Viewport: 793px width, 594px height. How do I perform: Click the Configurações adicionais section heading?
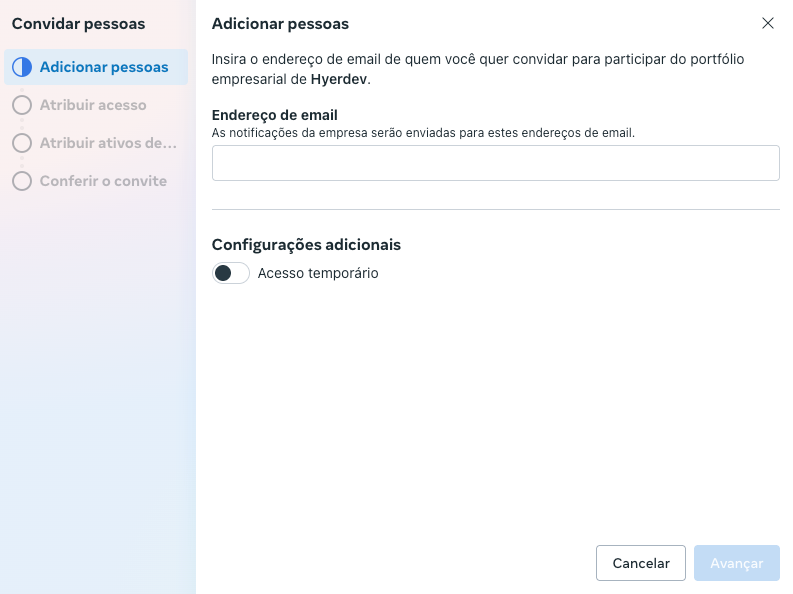(306, 244)
